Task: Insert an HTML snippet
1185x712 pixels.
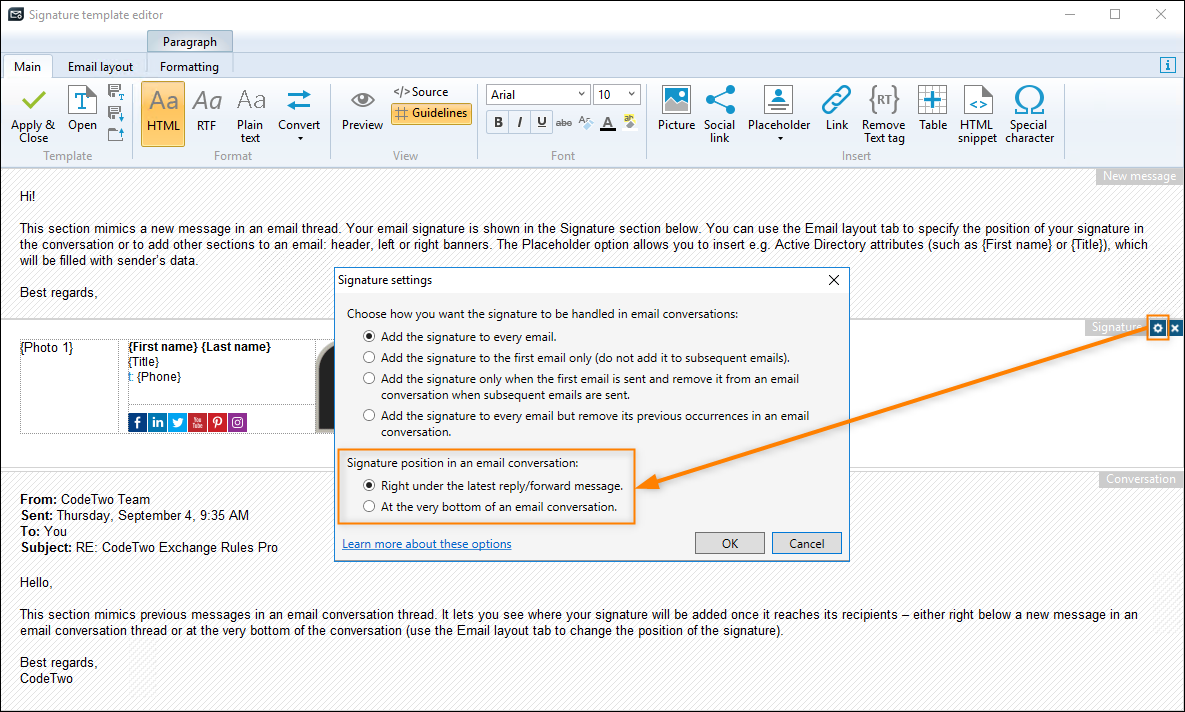Action: [x=977, y=112]
